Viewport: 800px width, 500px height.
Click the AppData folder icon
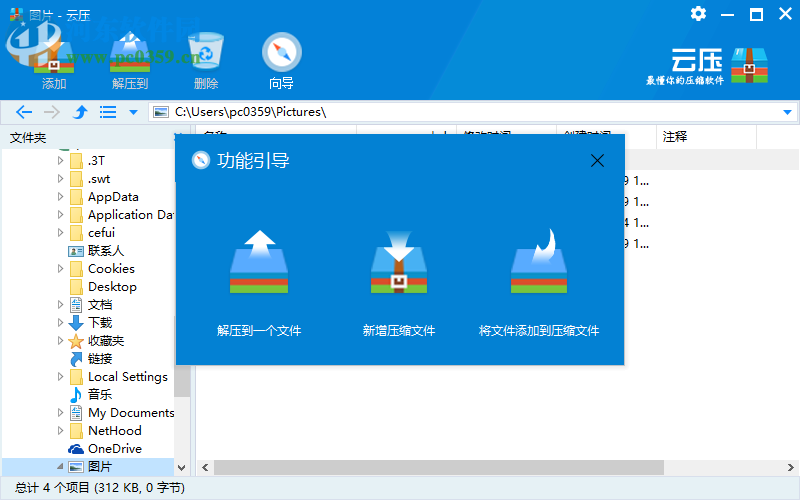click(76, 196)
